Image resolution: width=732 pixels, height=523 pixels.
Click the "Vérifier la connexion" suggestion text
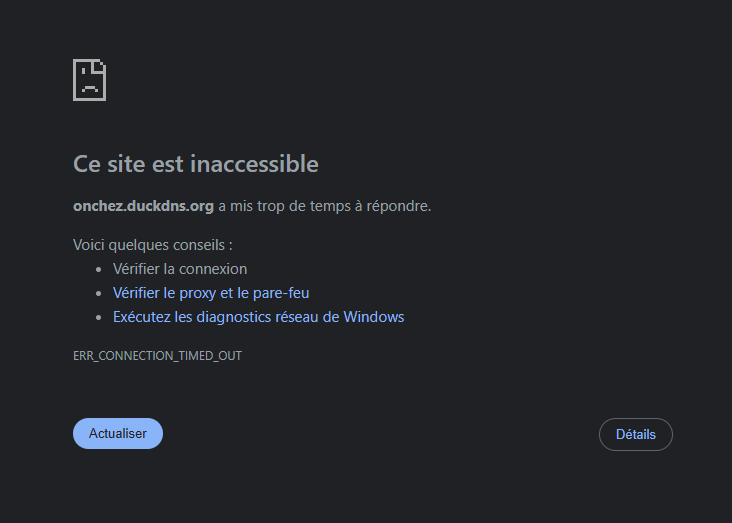click(x=180, y=269)
